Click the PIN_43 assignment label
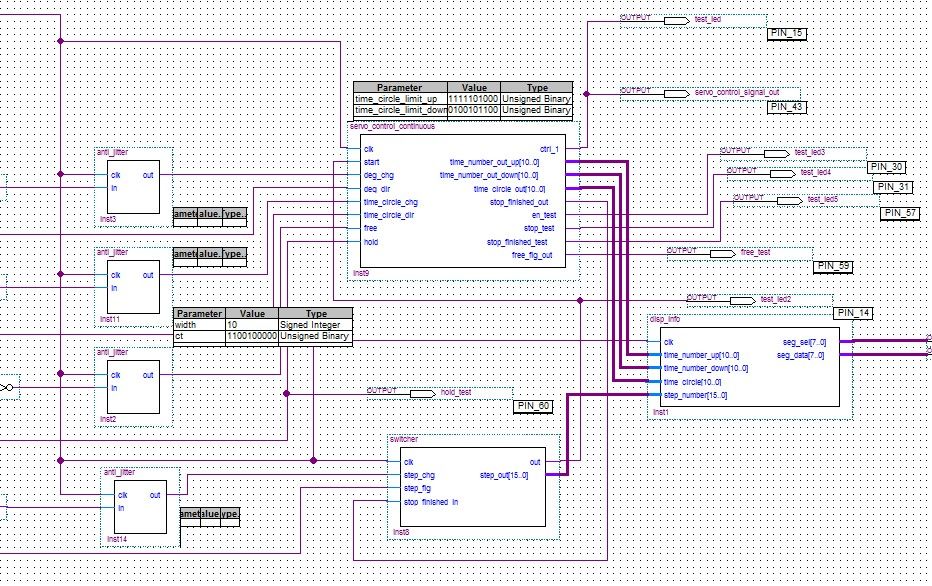Image resolution: width=932 pixels, height=586 pixels. click(x=787, y=107)
